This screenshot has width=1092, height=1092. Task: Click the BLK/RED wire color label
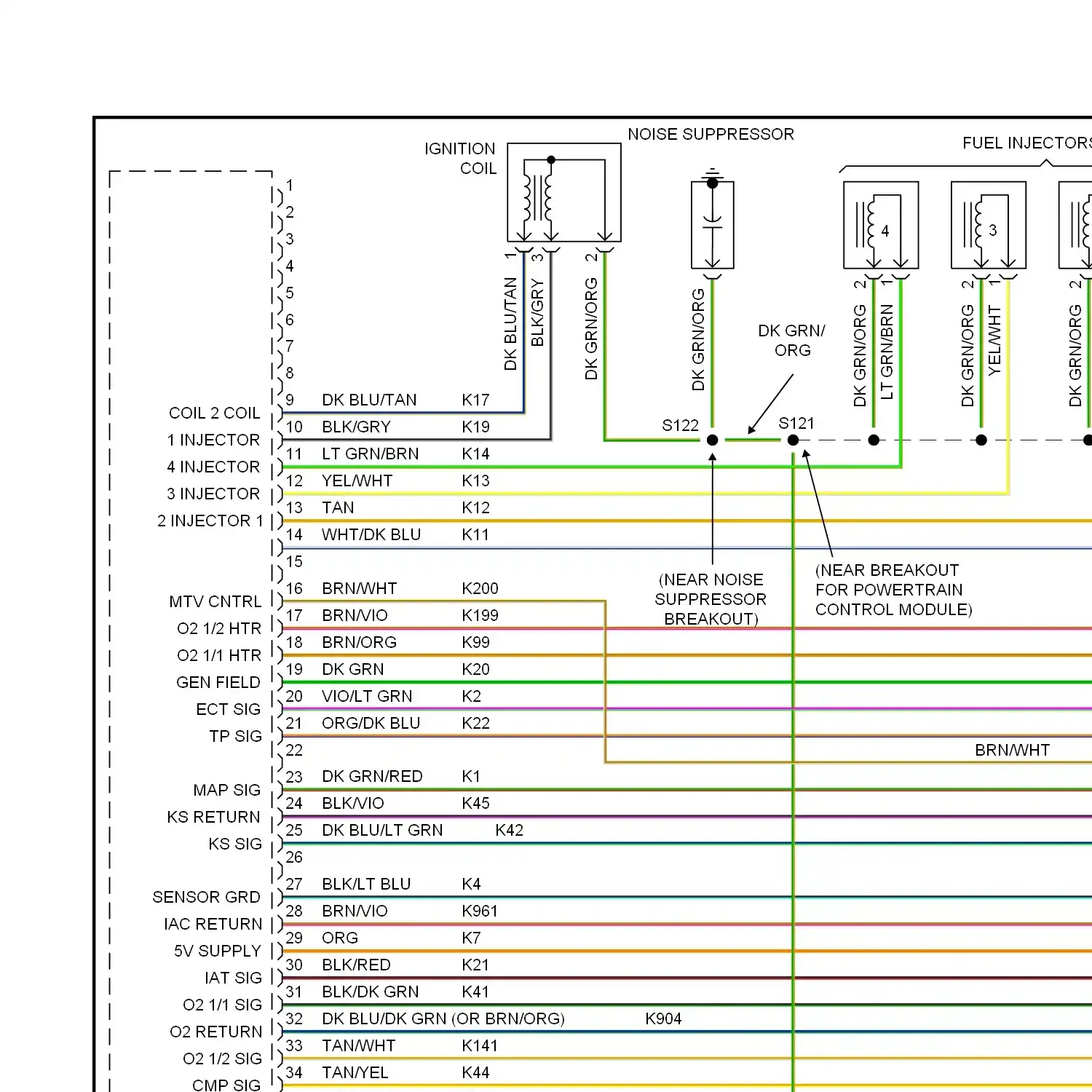(x=356, y=965)
